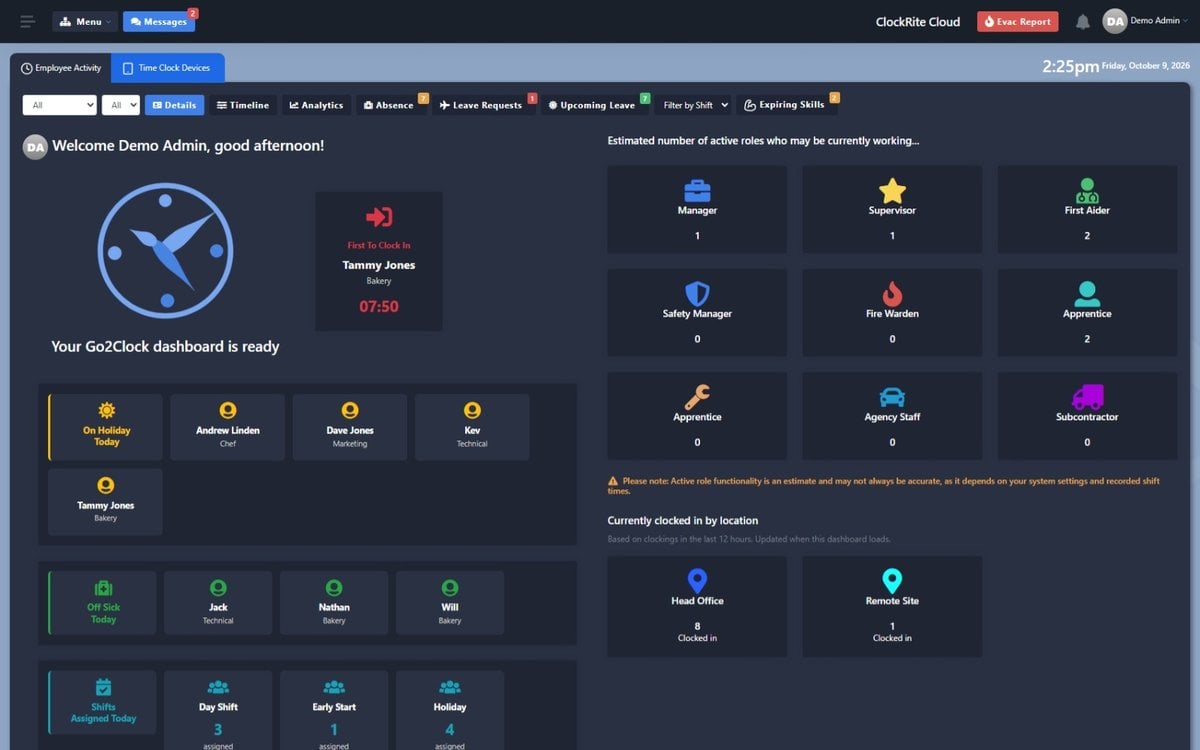Click the Remote Site location pin
Viewport: 1200px width, 750px height.
pos(892,580)
